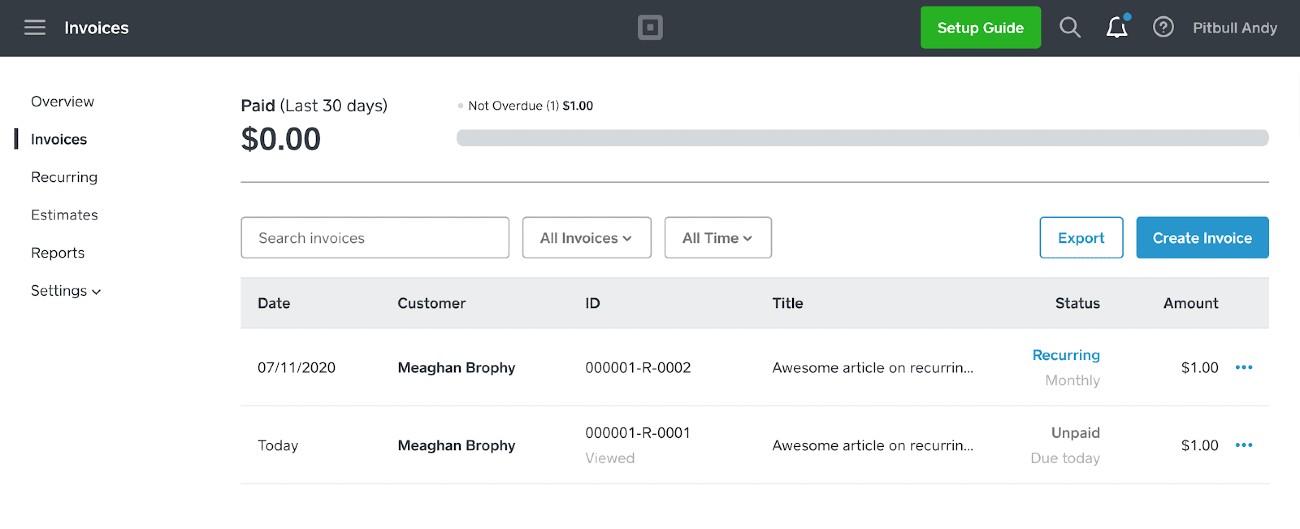
Task: Click the Not Overdue progress bar
Action: point(862,138)
